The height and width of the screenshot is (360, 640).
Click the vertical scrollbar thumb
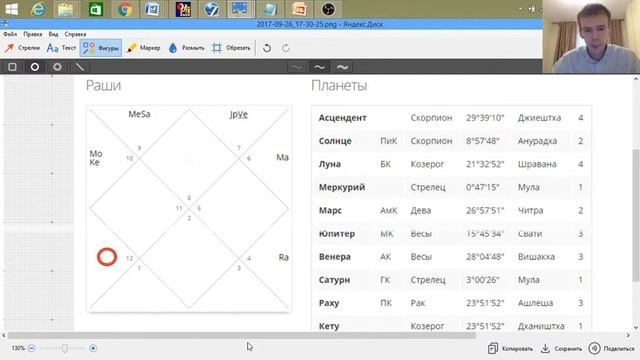pos(636,215)
